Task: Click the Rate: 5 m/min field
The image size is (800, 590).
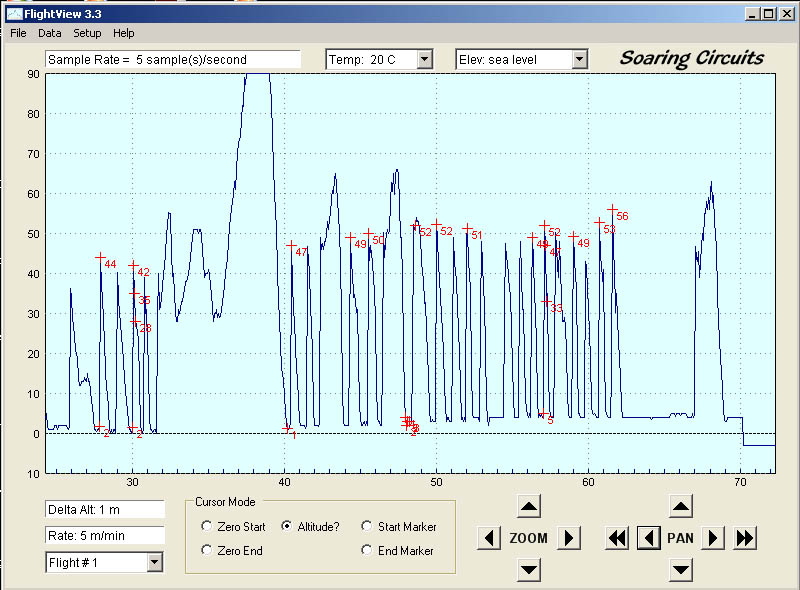Action: pyautogui.click(x=105, y=535)
